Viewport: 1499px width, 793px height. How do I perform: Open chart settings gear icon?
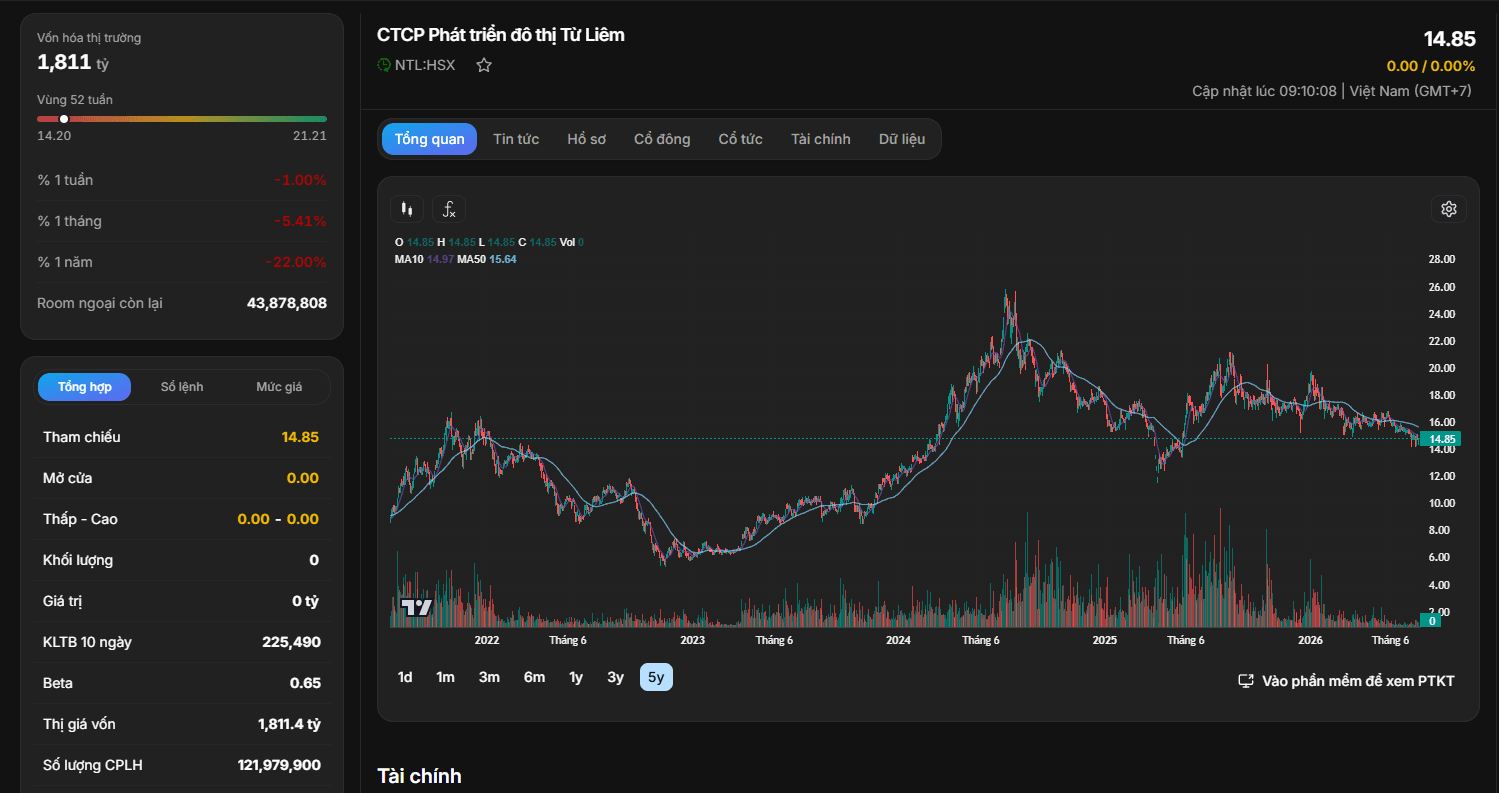[x=1449, y=209]
